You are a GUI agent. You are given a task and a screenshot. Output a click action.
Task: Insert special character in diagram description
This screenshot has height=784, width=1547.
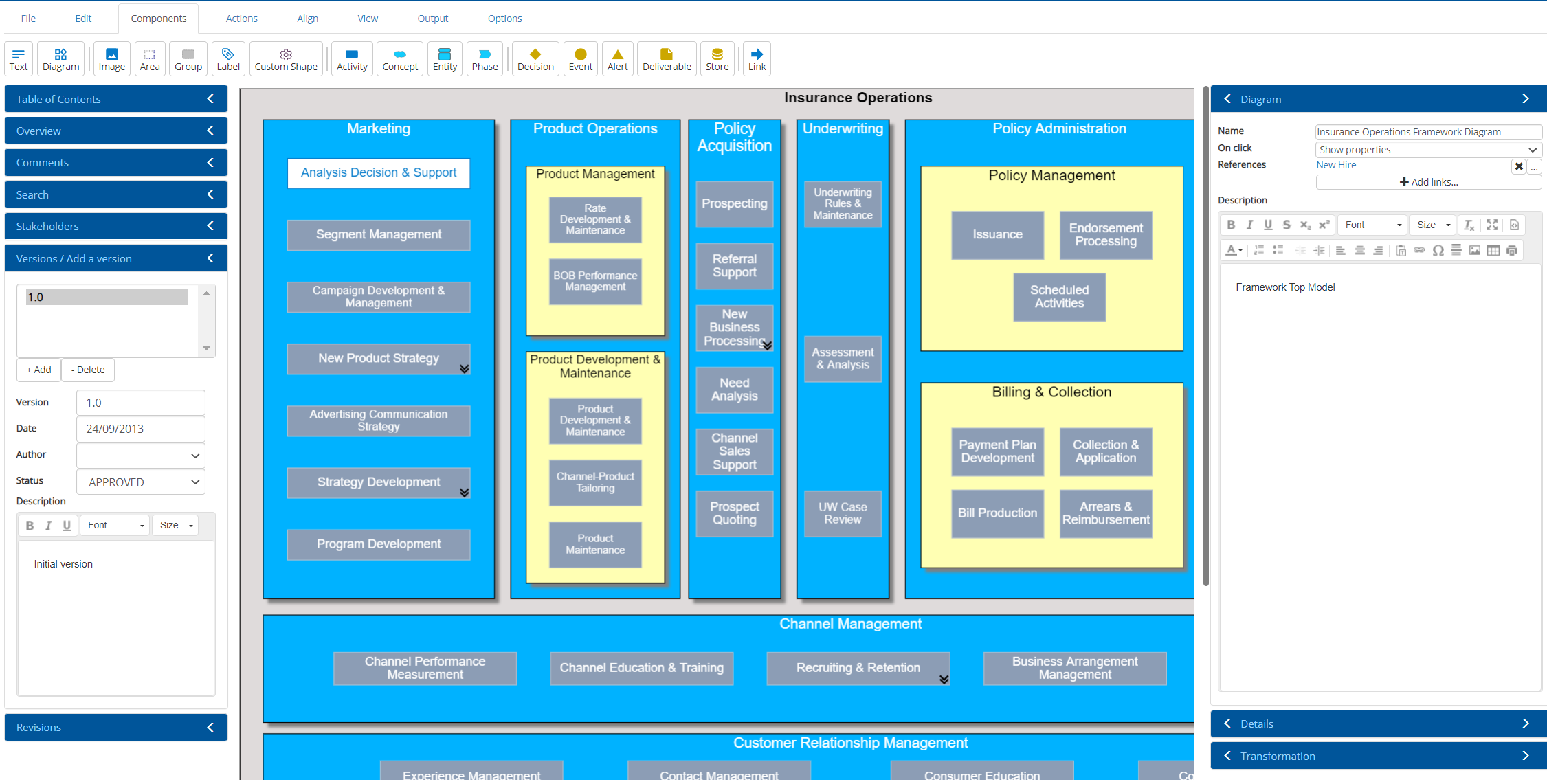point(1437,251)
